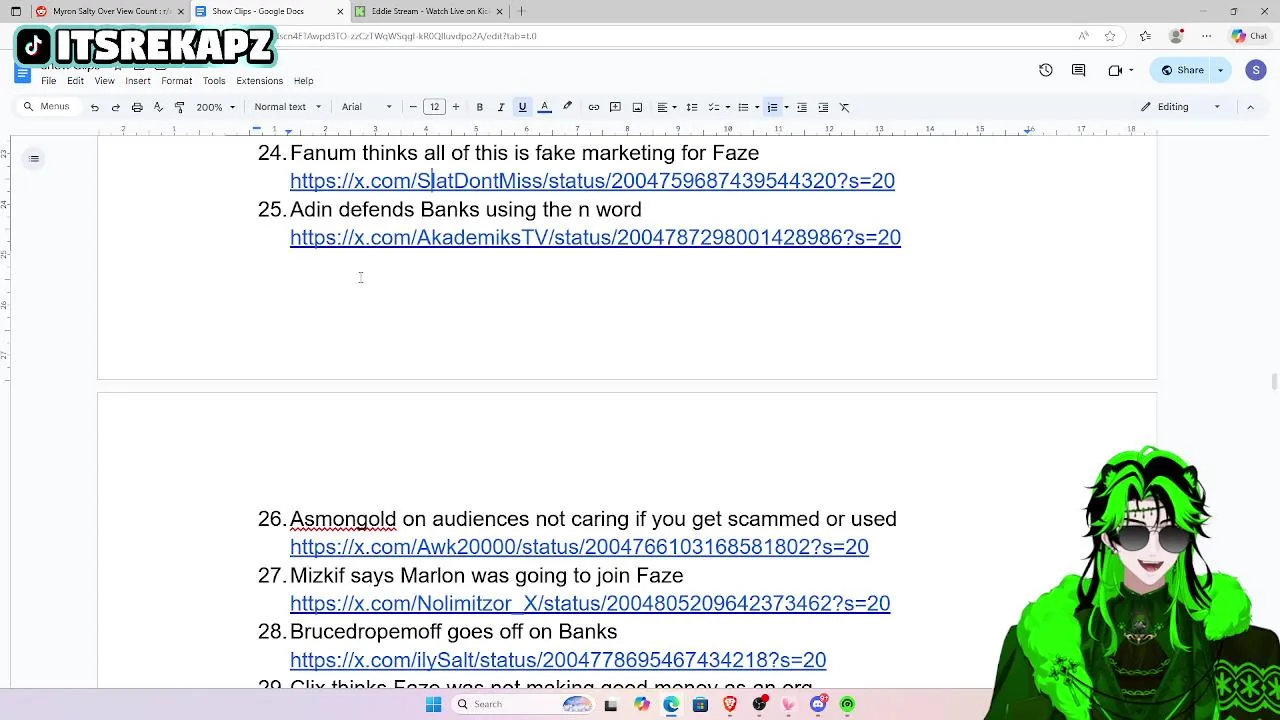Screen dimensions: 1280x720
Task: Open the AkademiksTV status link
Action: (x=595, y=237)
